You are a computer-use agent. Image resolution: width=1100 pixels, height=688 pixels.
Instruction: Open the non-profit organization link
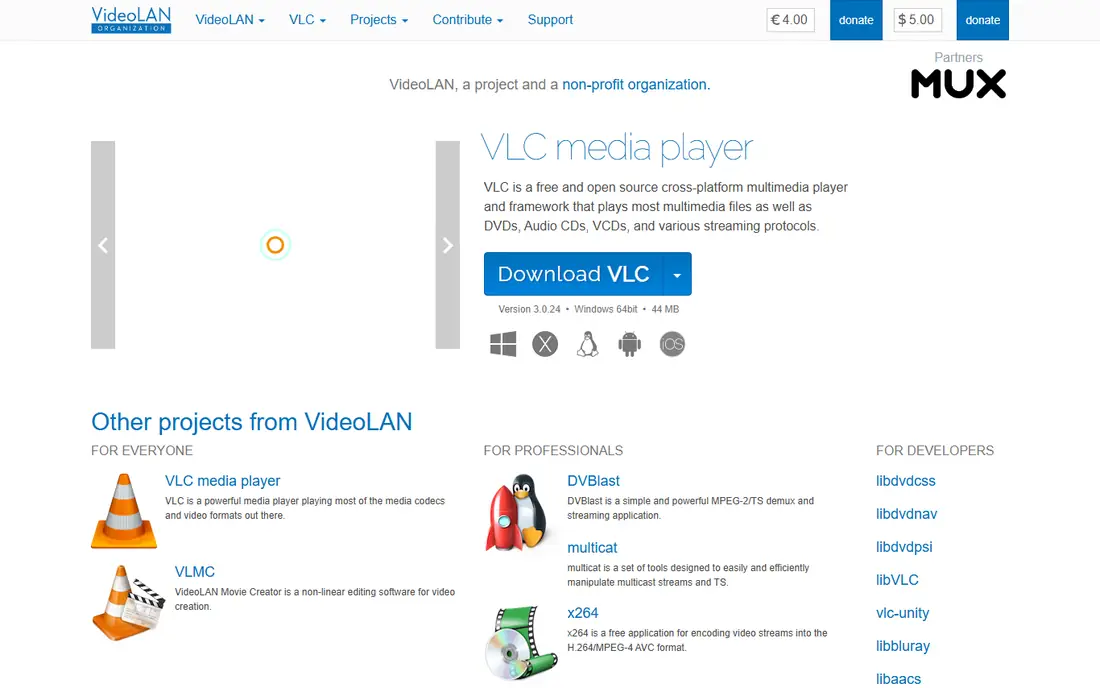(636, 84)
